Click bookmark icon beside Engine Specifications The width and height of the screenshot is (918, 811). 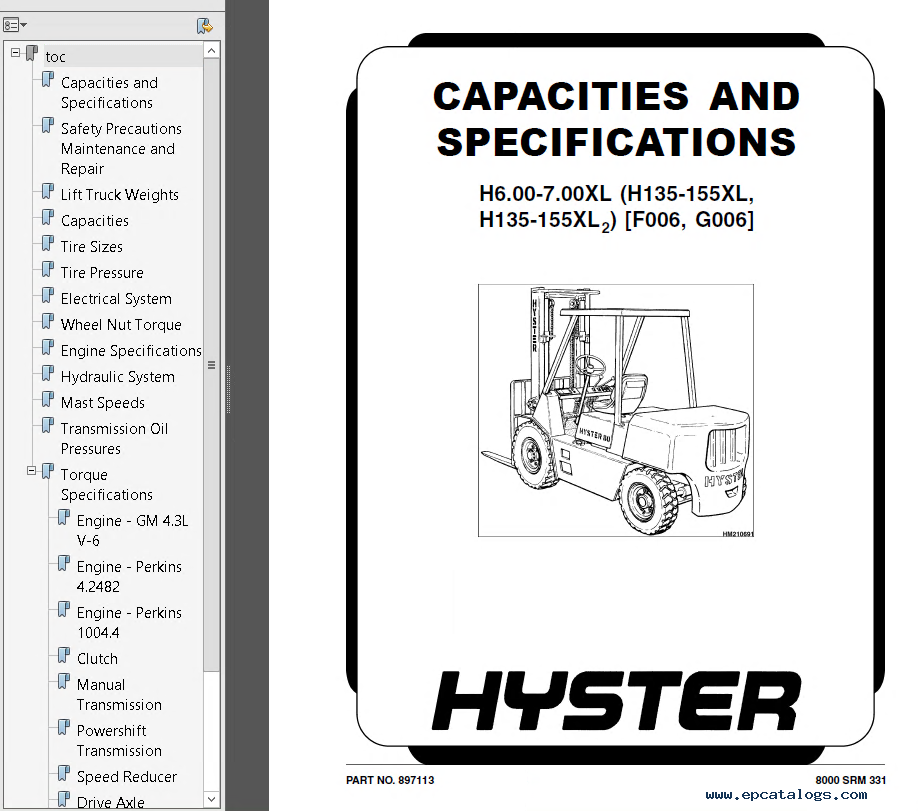point(48,347)
